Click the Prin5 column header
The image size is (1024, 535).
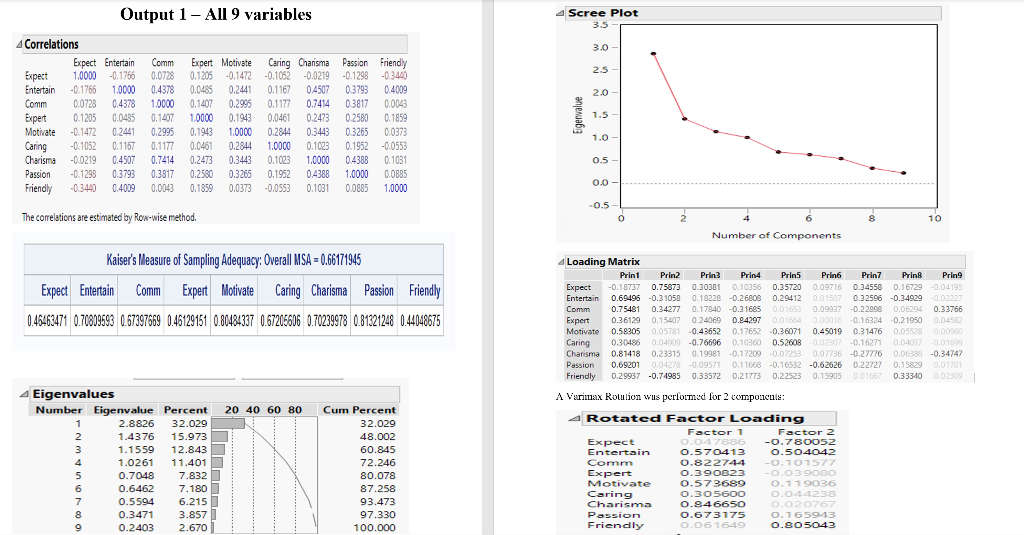pos(791,276)
